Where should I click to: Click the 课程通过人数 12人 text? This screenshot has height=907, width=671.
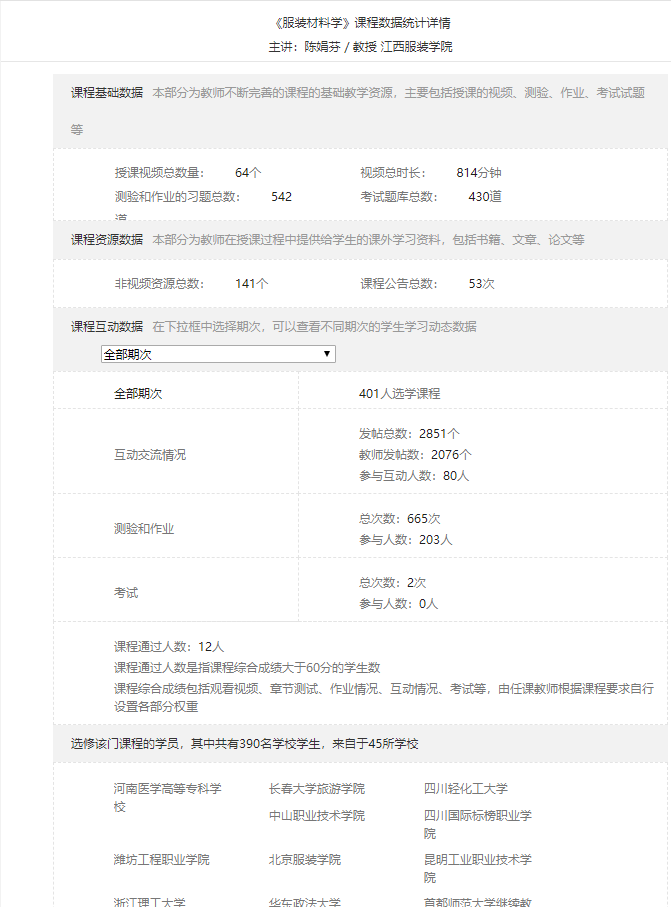(169, 647)
